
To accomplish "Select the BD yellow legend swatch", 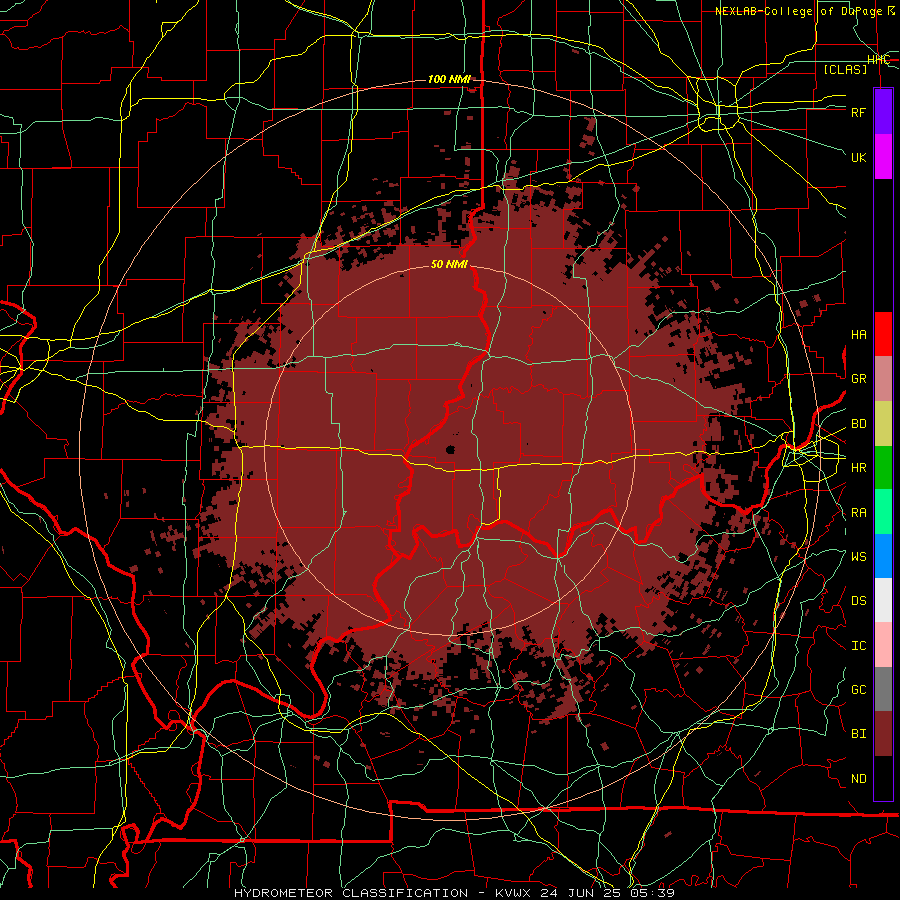I will [883, 424].
